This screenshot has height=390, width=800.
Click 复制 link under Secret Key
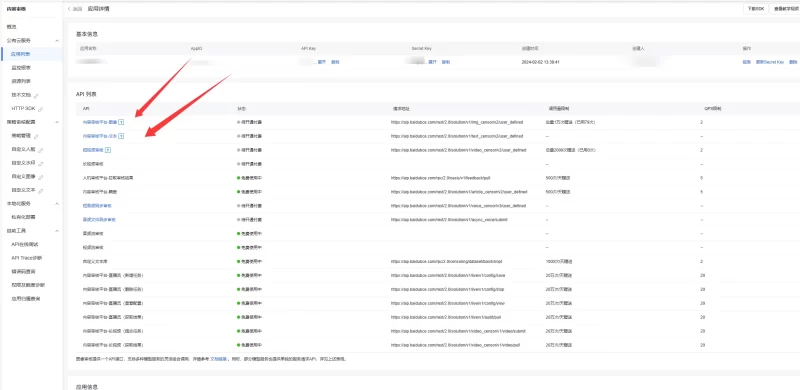coord(445,62)
